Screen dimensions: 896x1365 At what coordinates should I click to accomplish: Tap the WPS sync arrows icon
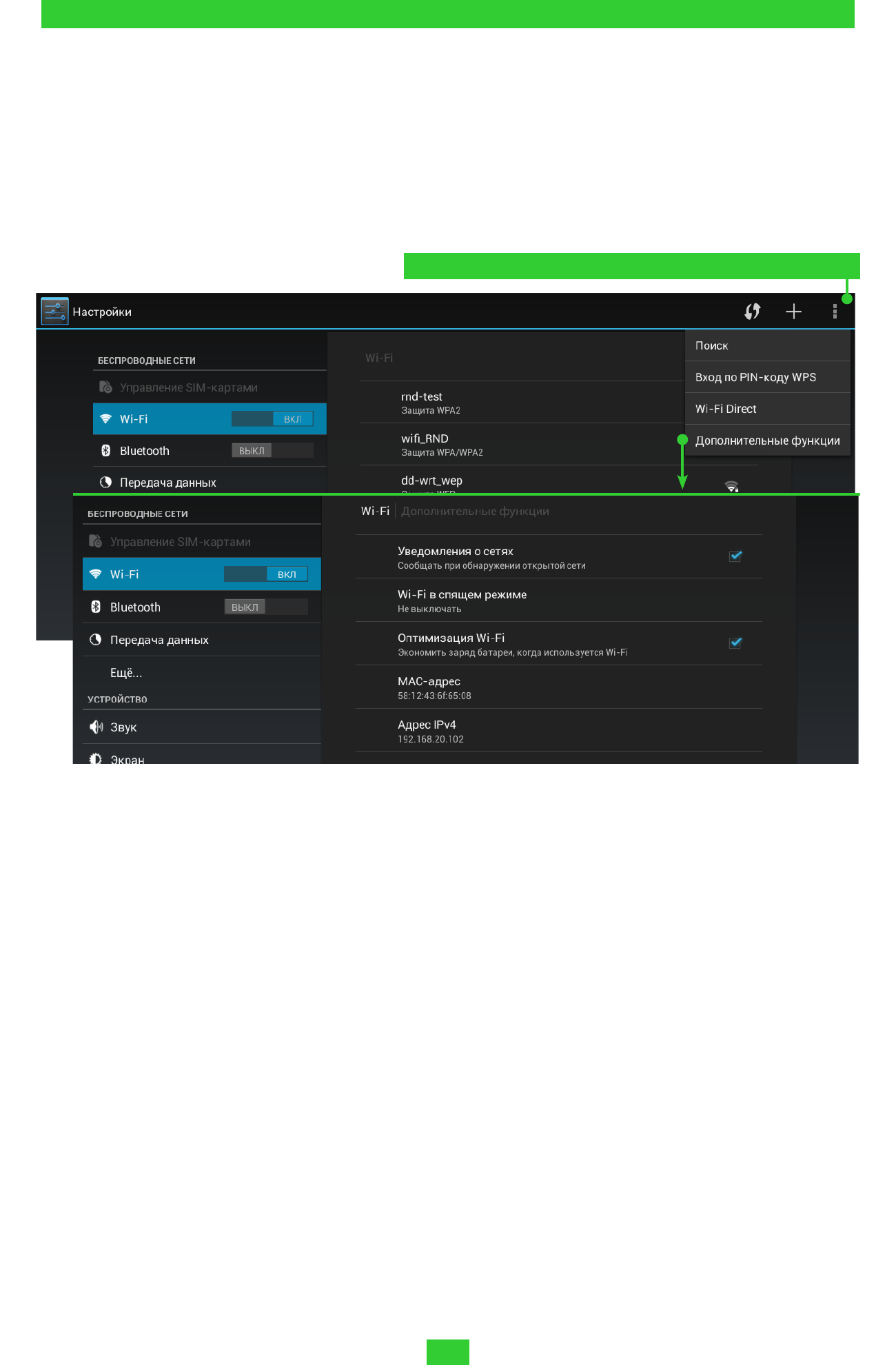[752, 312]
